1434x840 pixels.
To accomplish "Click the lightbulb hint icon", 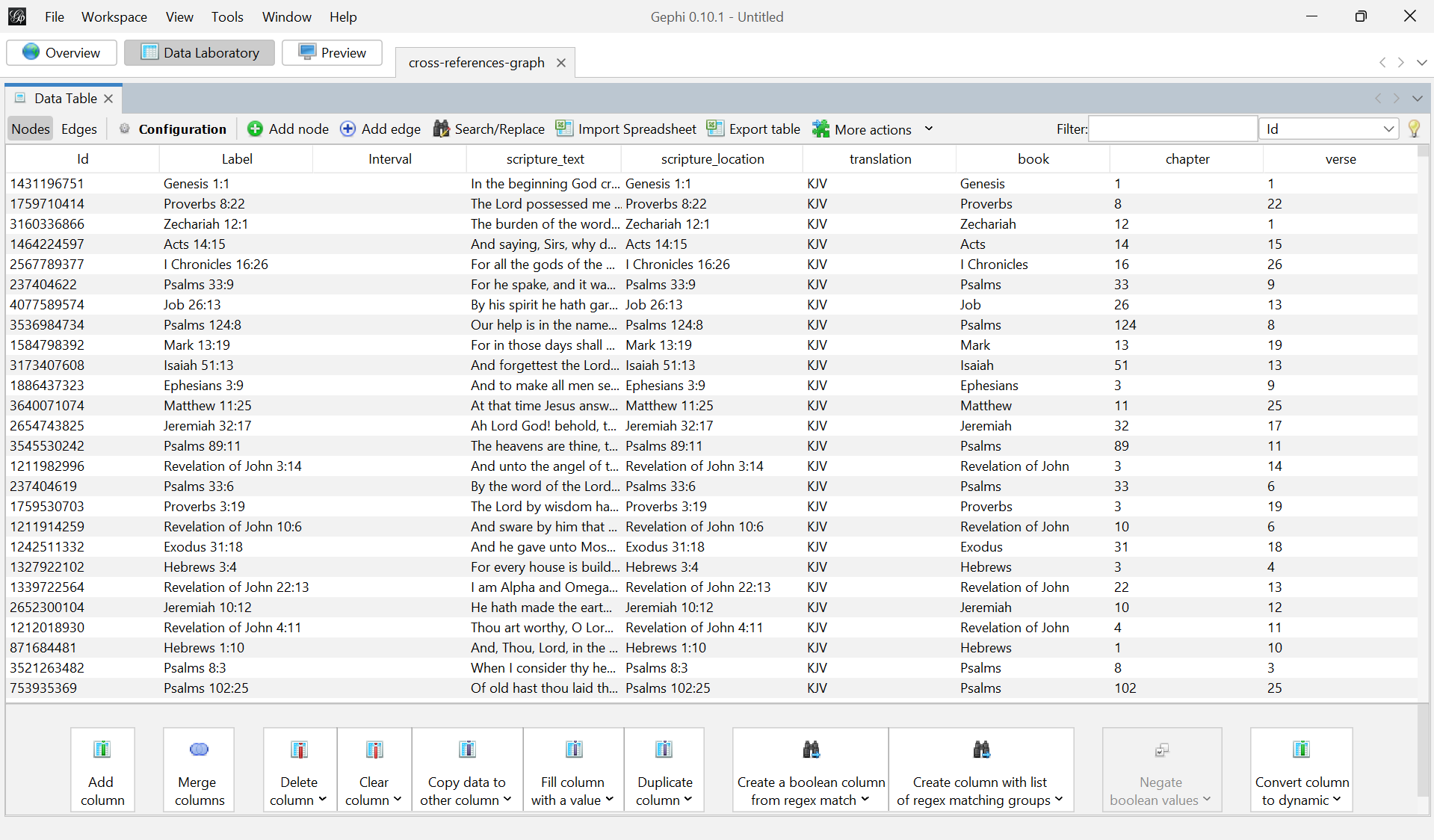I will tap(1414, 129).
